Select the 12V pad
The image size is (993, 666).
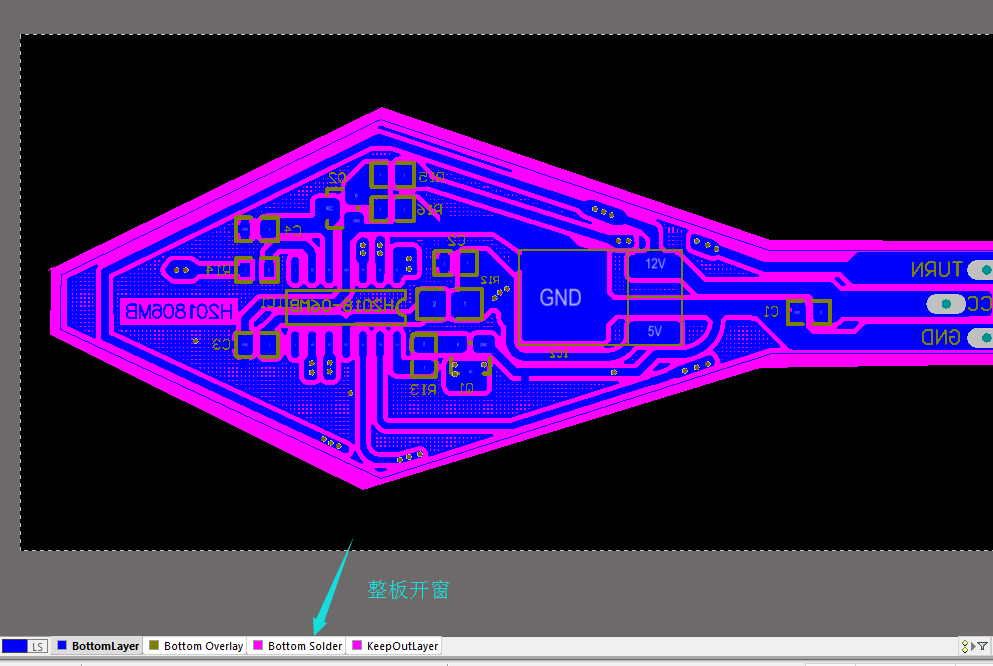pyautogui.click(x=655, y=264)
